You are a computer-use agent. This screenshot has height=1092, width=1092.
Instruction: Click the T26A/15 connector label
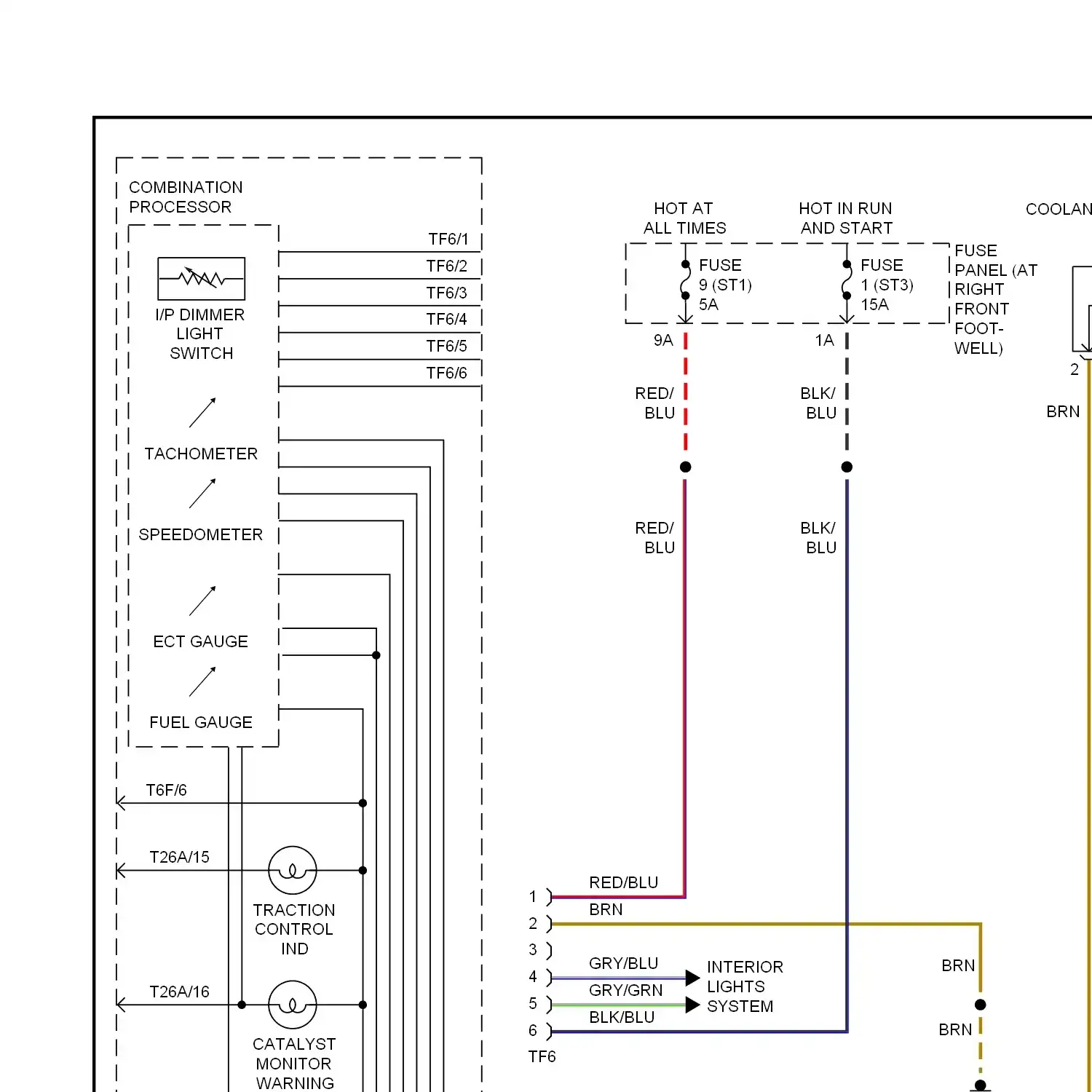pos(179,857)
